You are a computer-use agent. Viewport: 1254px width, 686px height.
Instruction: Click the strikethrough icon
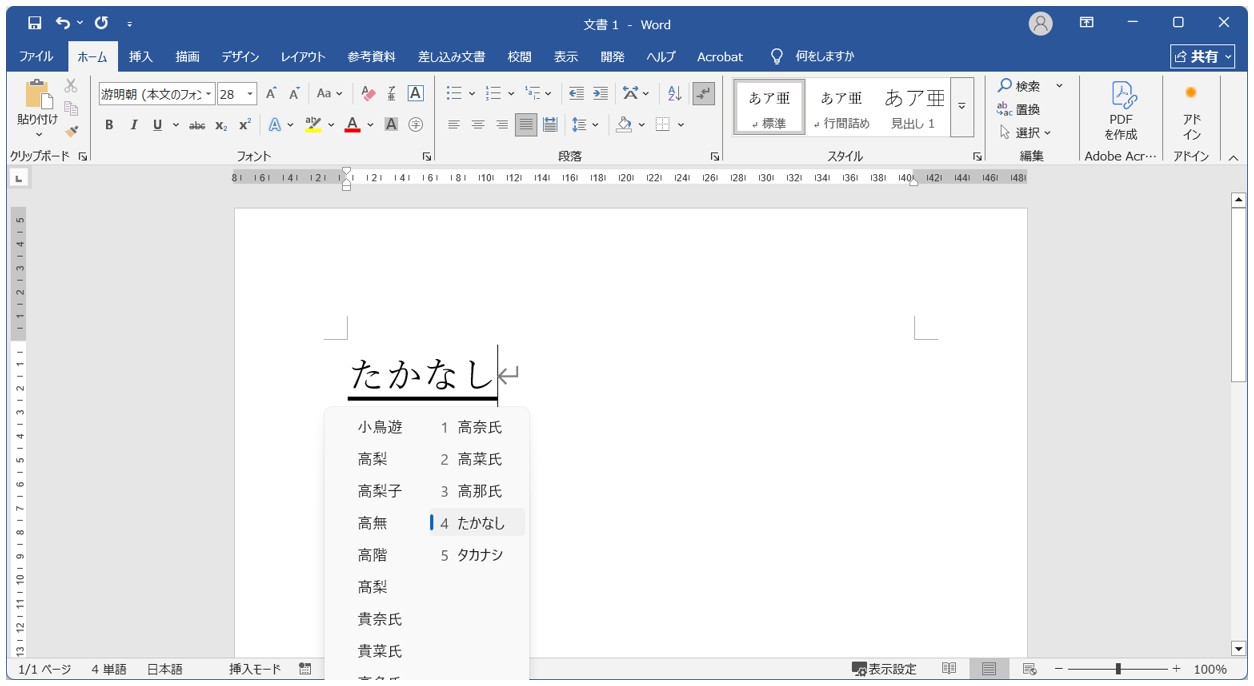(x=197, y=125)
